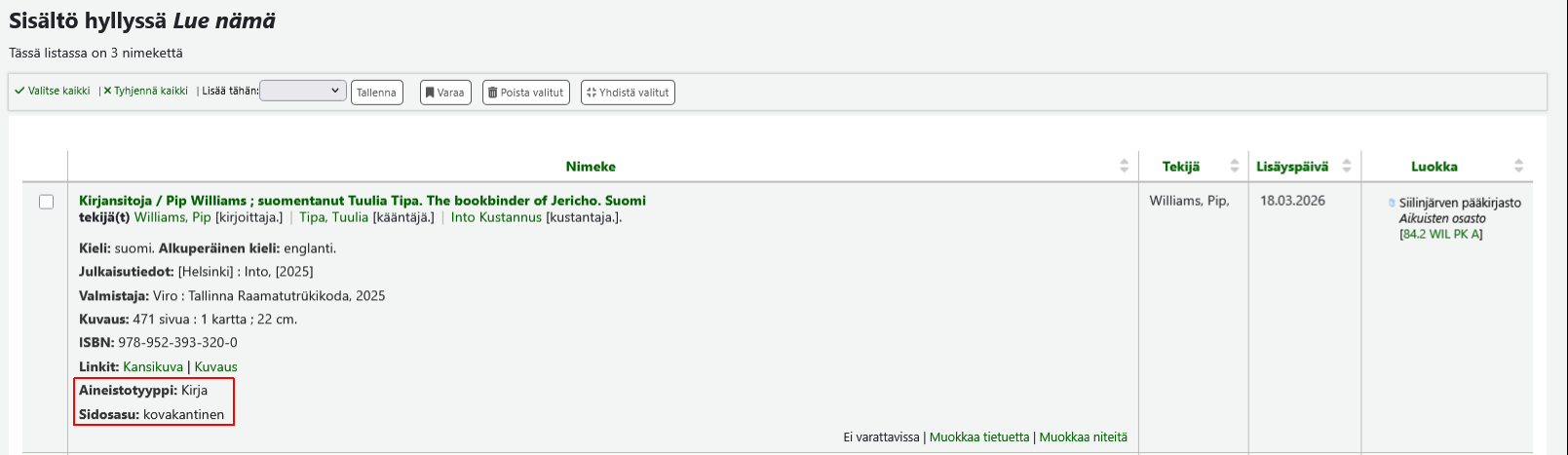Click the Muokkaa tietuetta link

point(978,437)
